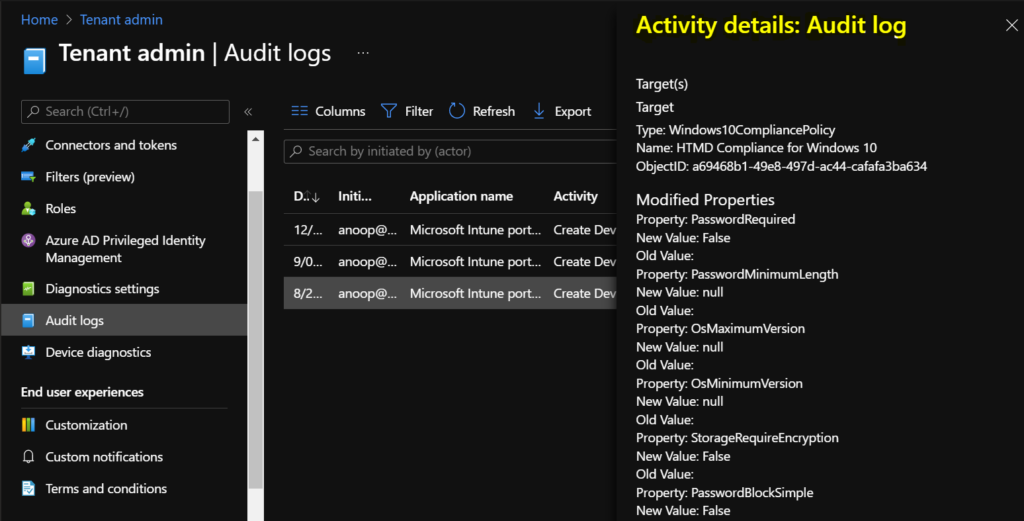Focus Search by initiated by (actor) field
Image resolution: width=1024 pixels, height=521 pixels.
(x=451, y=151)
